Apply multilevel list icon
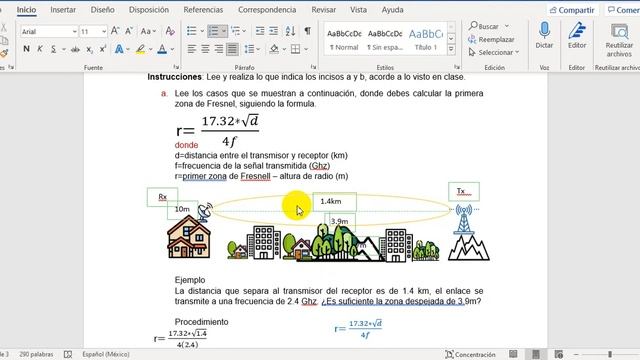 tap(236, 31)
